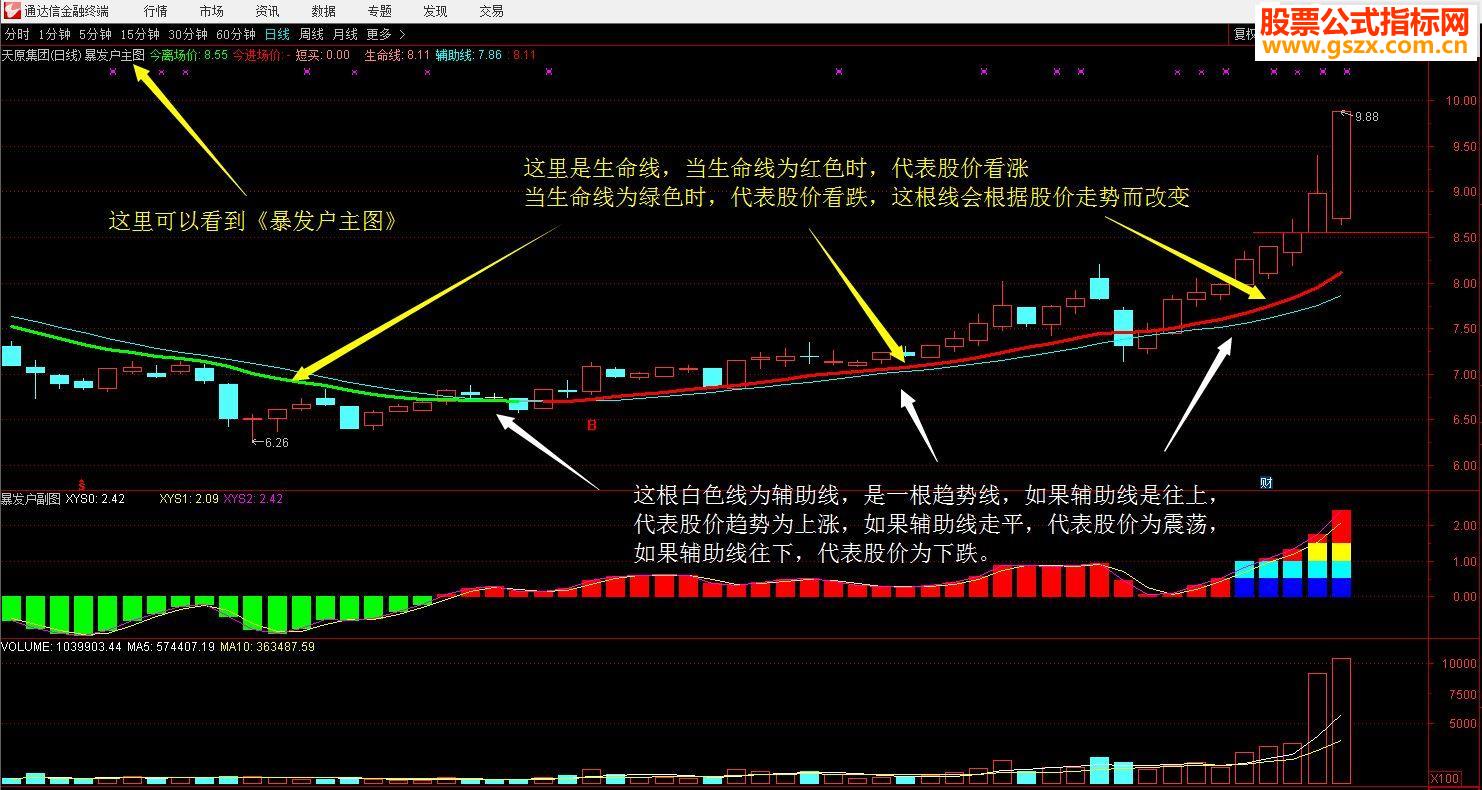1482x790 pixels.
Task: Switch to the 分时 period tab
Action: click(x=17, y=34)
